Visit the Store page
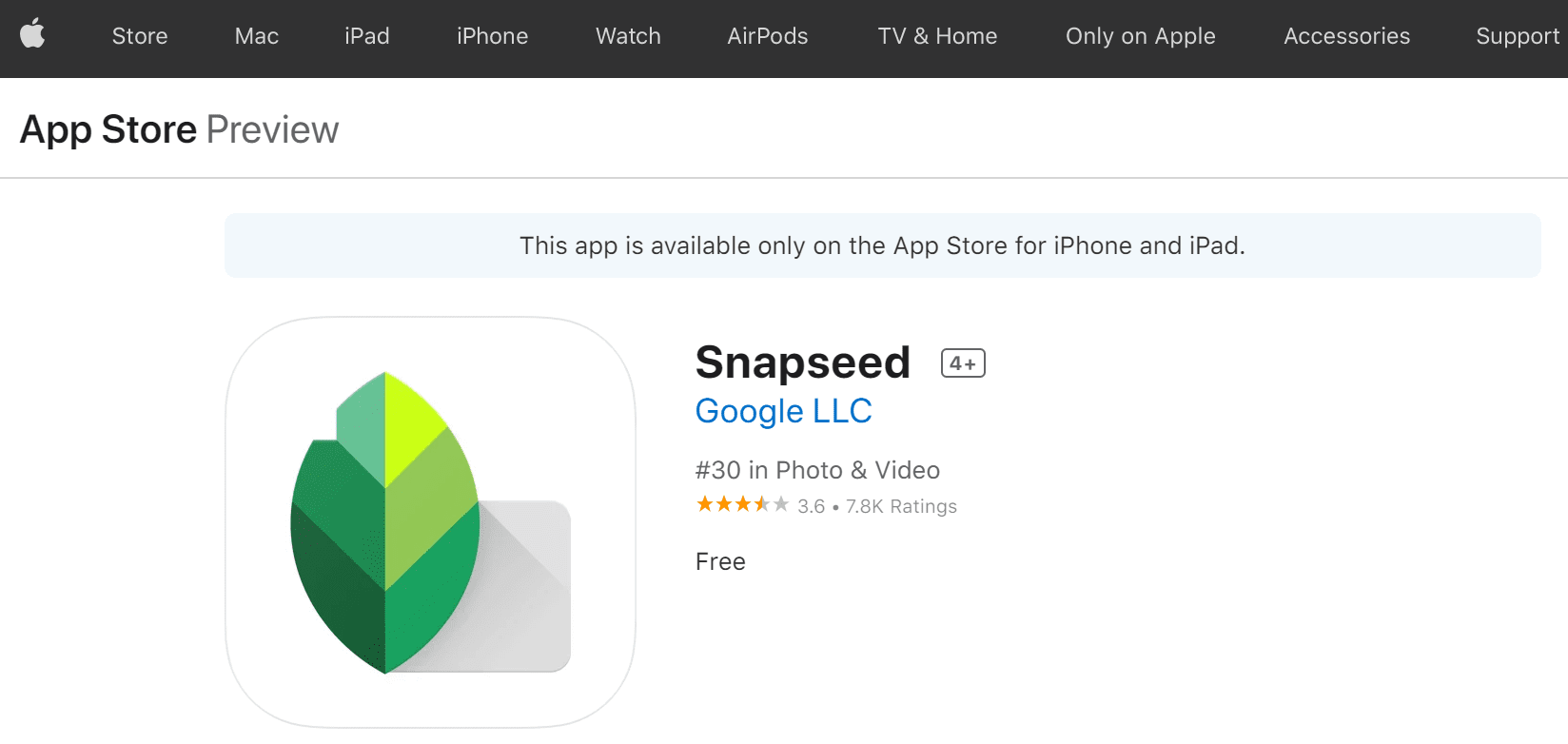1568x744 pixels. 139,37
